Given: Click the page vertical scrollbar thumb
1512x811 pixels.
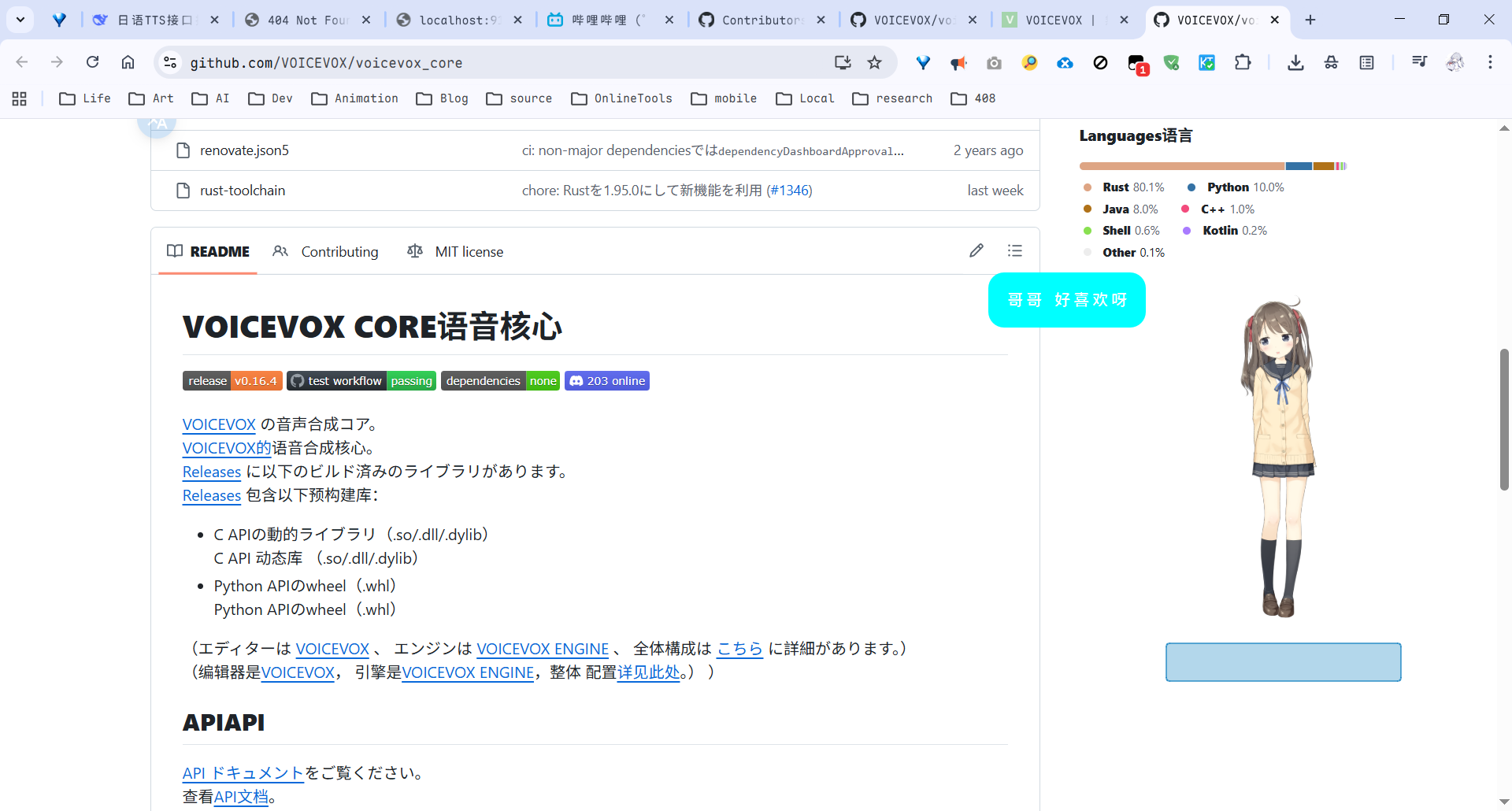Looking at the screenshot, I should click(x=1504, y=419).
